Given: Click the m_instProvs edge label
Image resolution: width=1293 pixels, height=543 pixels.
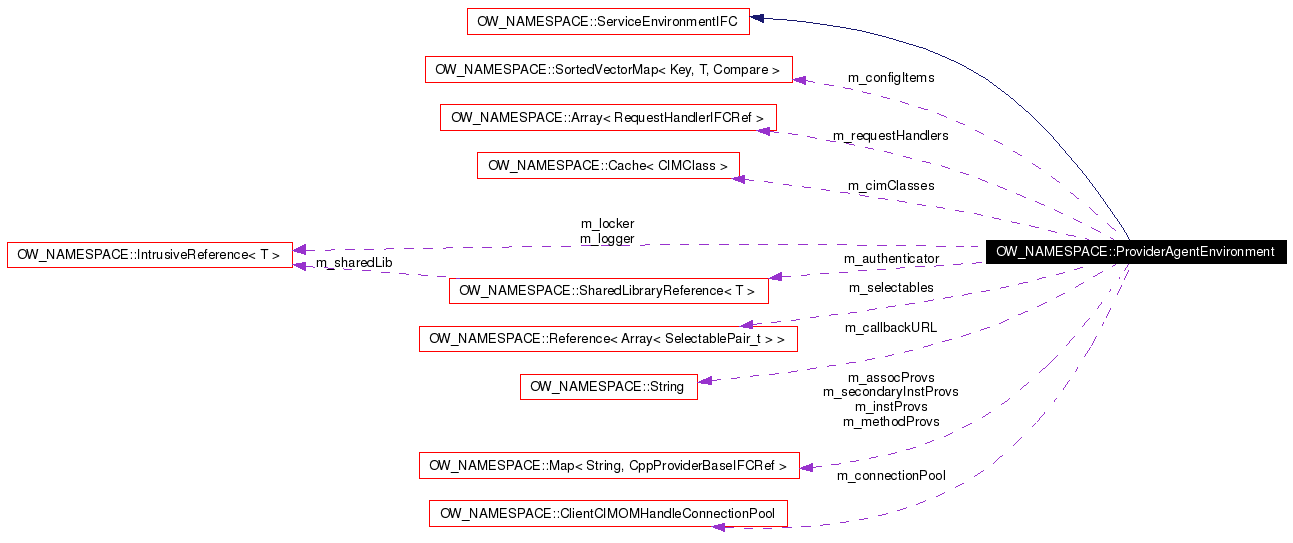Looking at the screenshot, I should (x=891, y=407).
